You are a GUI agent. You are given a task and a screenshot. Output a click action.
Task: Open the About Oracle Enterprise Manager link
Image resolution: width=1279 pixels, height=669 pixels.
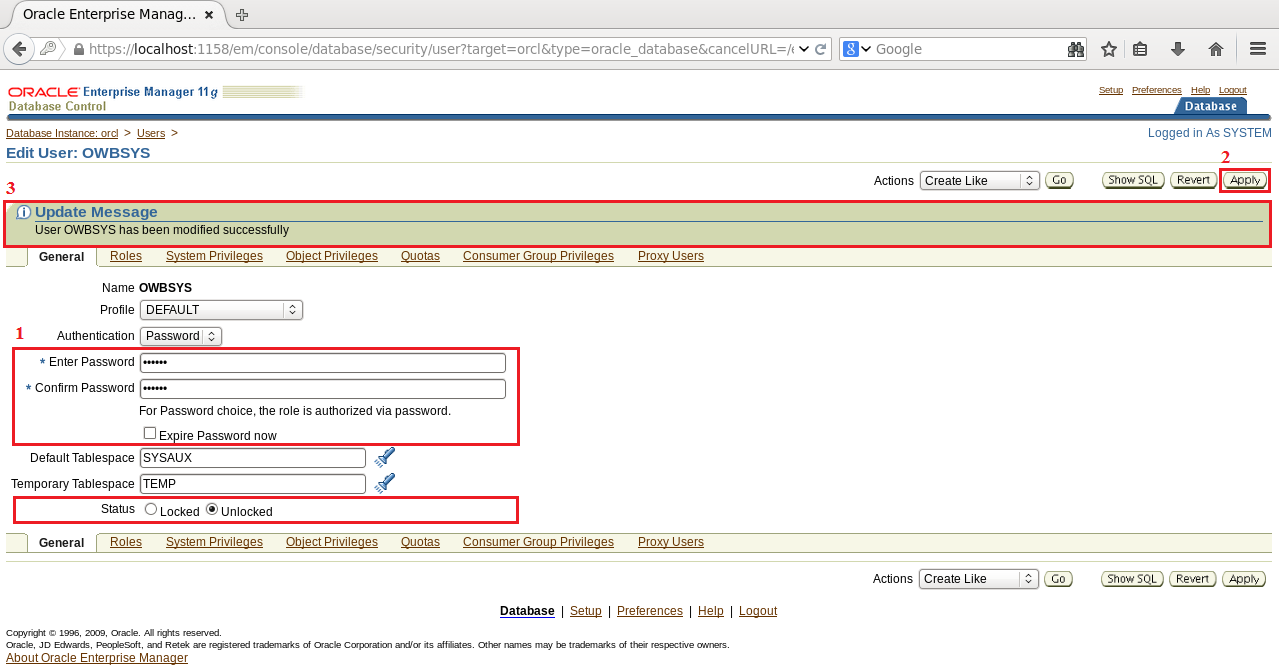[x=97, y=658]
